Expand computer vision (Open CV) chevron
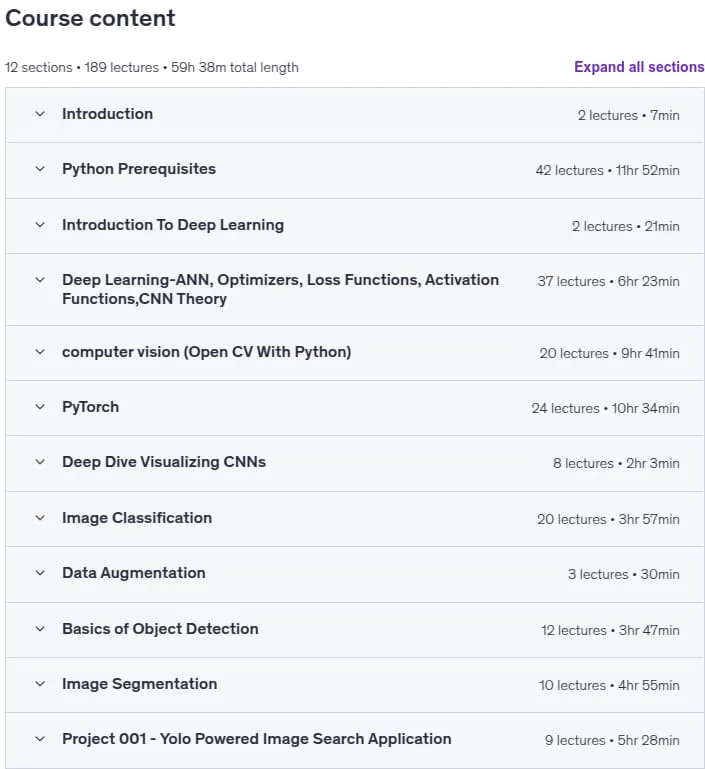This screenshot has height=769, width=705. point(40,352)
